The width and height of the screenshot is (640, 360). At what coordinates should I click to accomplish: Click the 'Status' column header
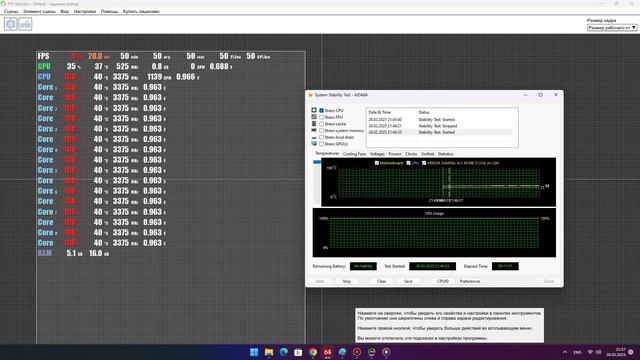click(x=424, y=112)
